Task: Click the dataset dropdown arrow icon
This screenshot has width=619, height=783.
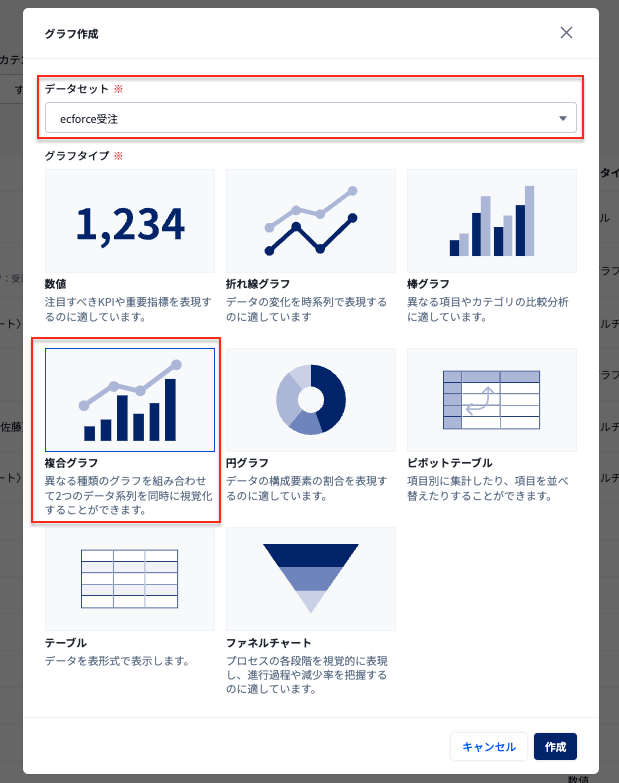Action: click(563, 118)
